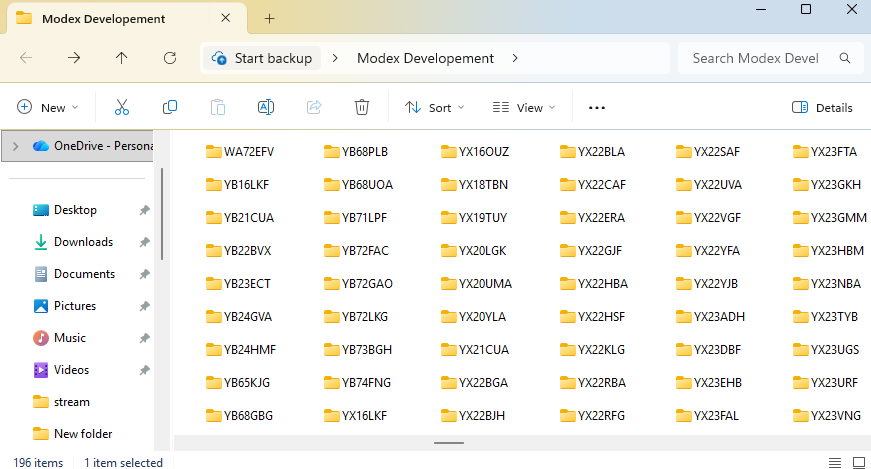Screen dimensions: 871x469
Task: Click the Share icon in toolbar
Action: point(314,107)
